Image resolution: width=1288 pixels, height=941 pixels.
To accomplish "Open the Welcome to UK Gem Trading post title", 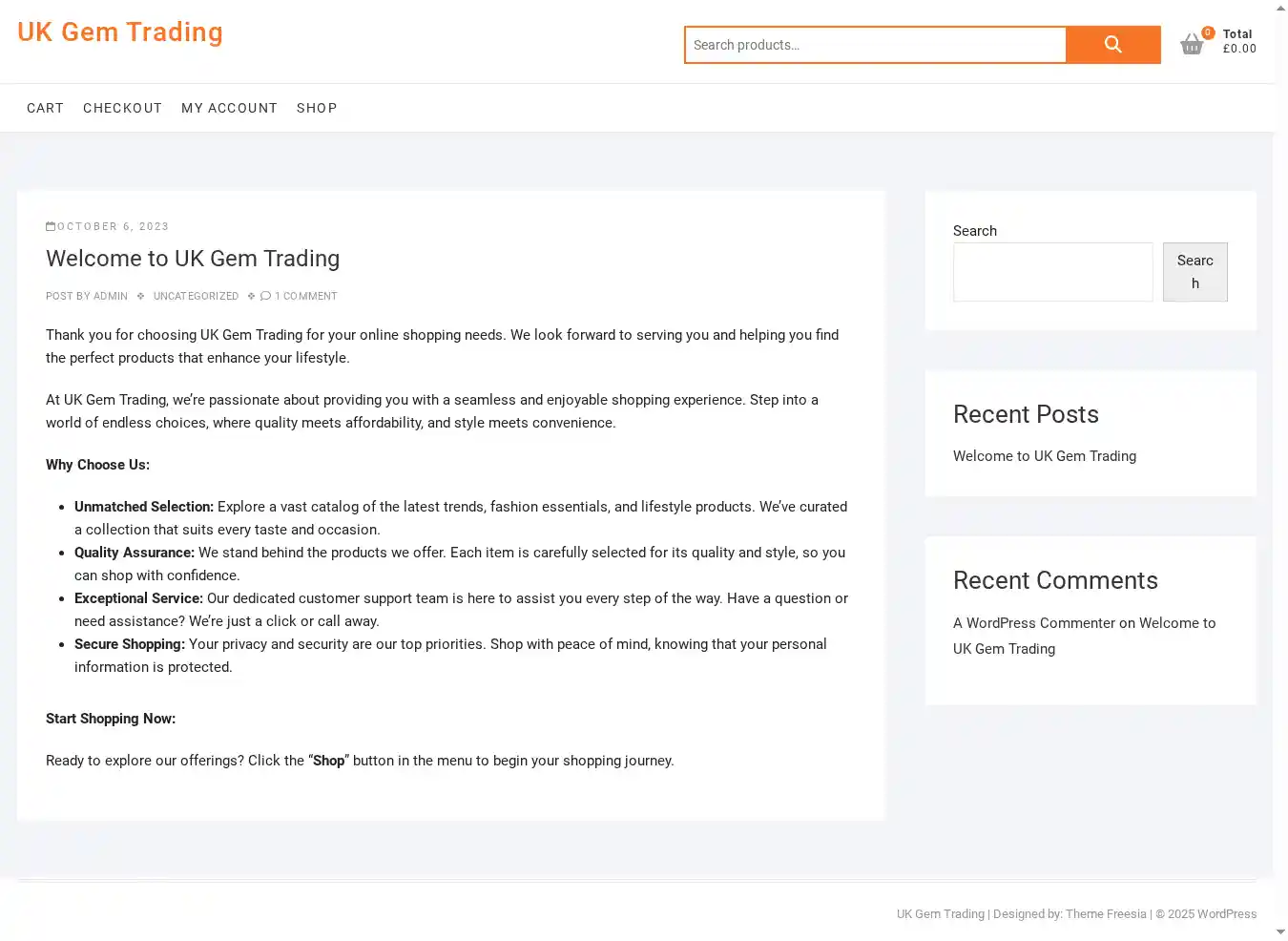I will 193,259.
